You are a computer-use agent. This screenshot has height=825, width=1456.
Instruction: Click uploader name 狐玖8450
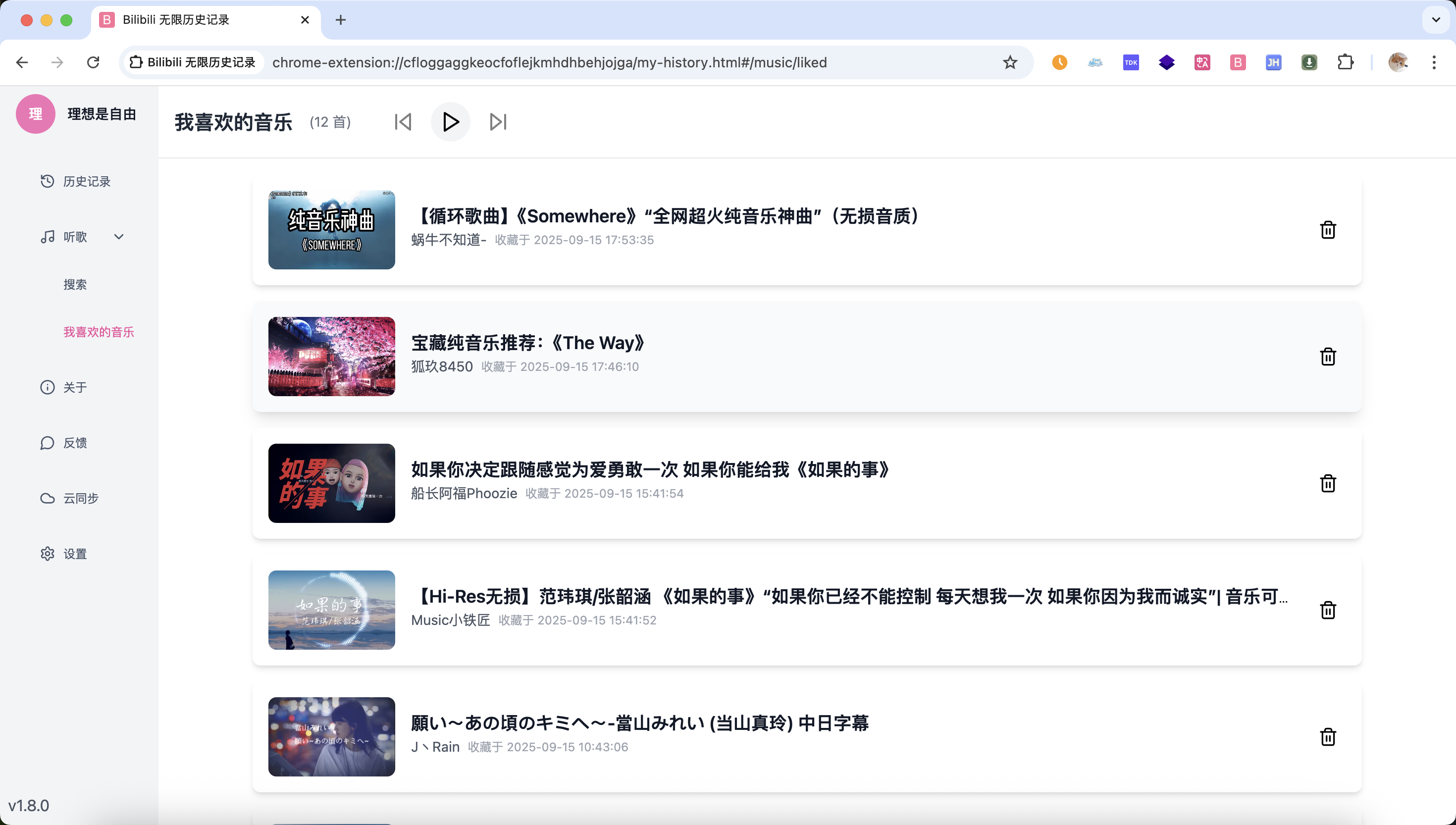click(442, 366)
